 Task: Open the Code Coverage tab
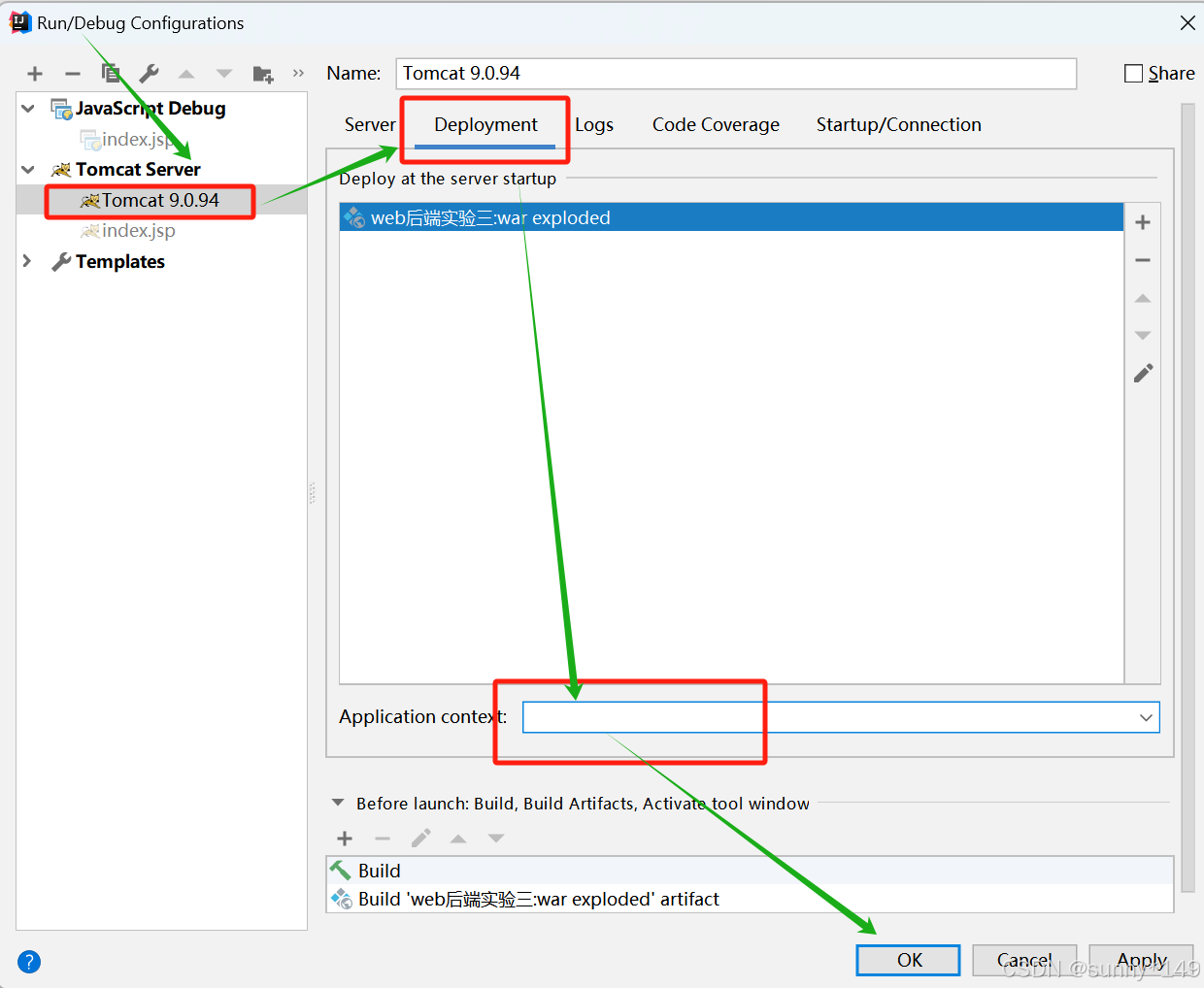[716, 124]
